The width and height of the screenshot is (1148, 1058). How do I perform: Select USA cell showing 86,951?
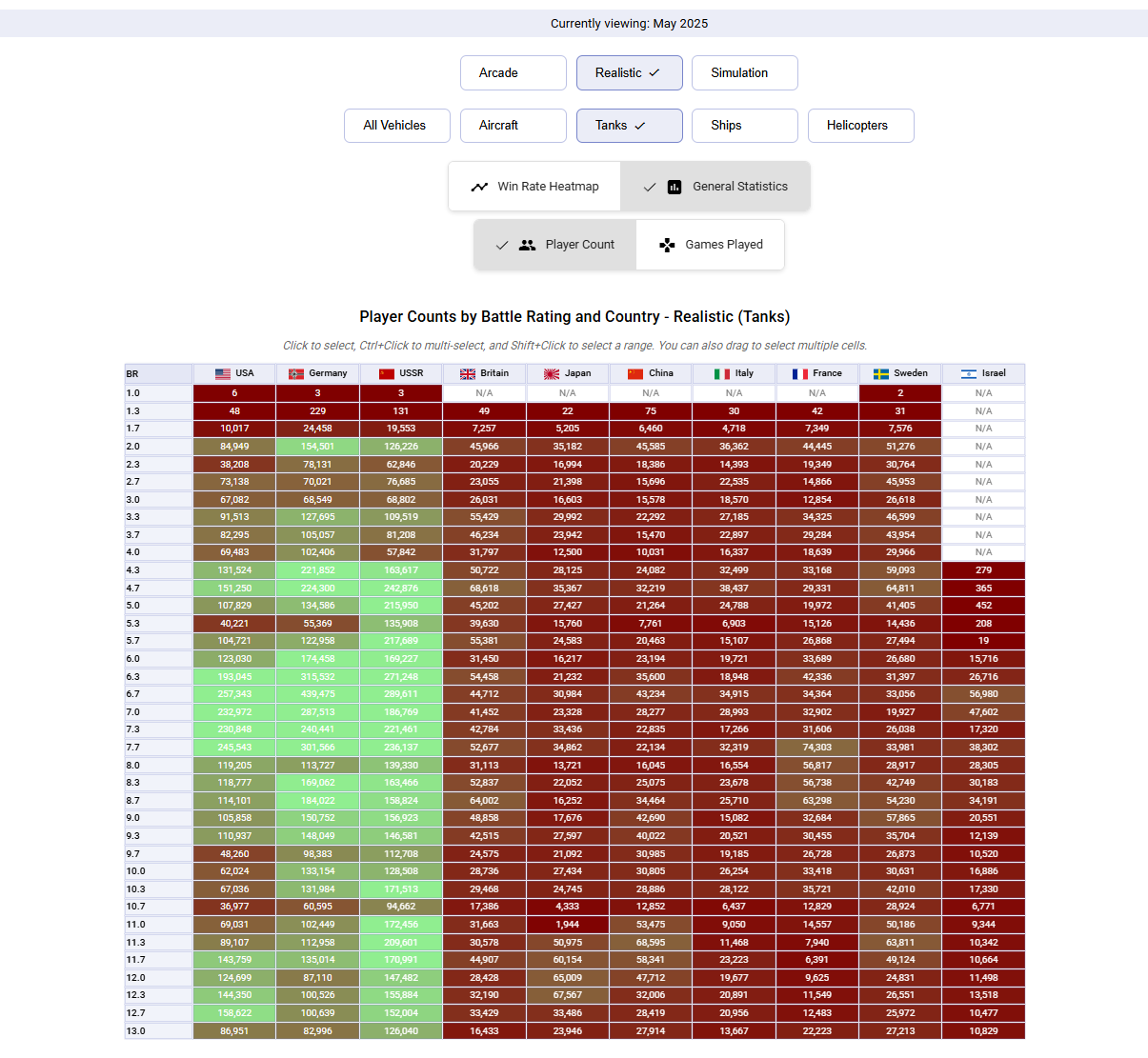234,1031
